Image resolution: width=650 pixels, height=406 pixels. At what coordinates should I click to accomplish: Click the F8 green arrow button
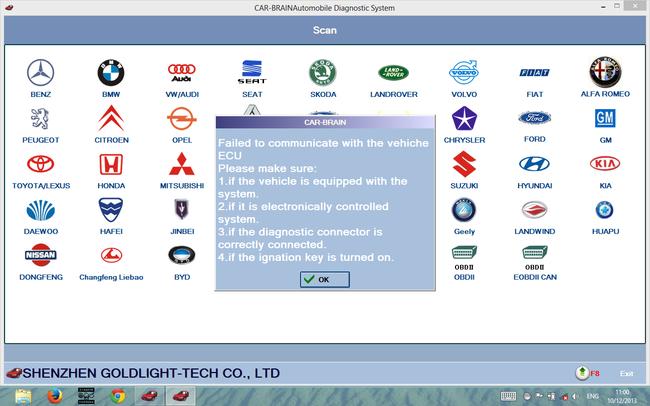point(583,373)
